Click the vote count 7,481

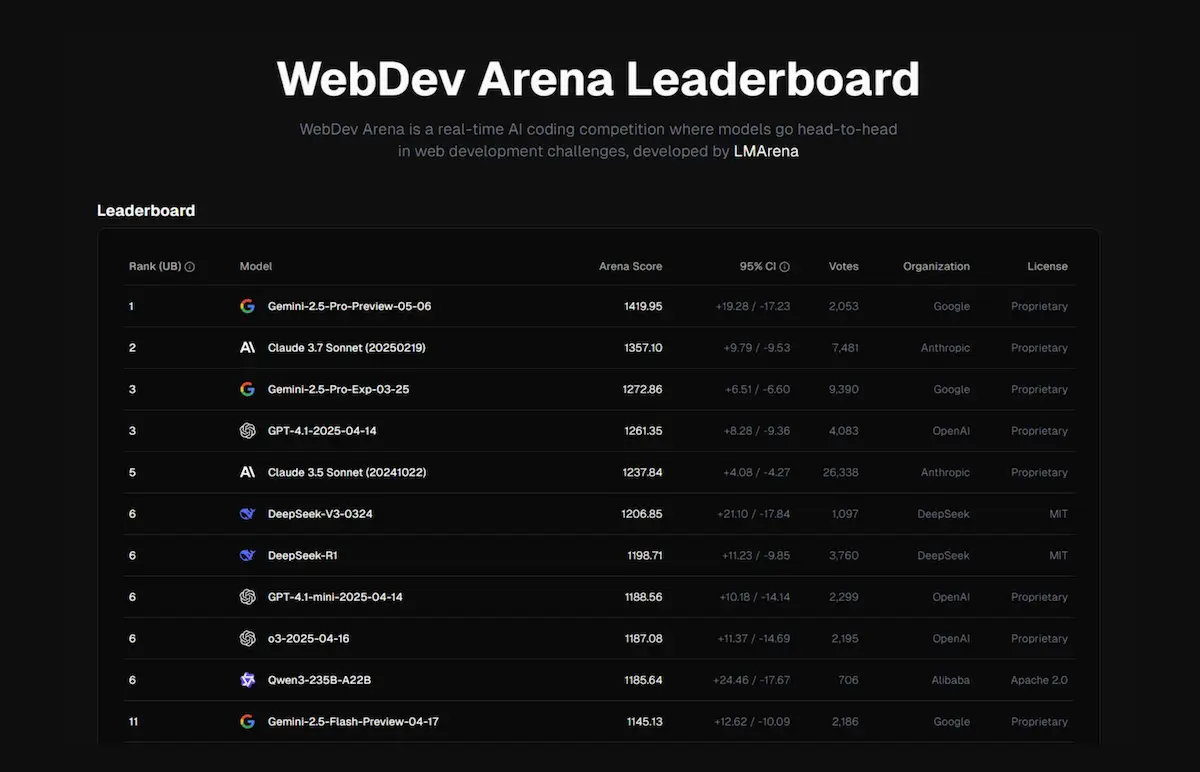coord(843,348)
